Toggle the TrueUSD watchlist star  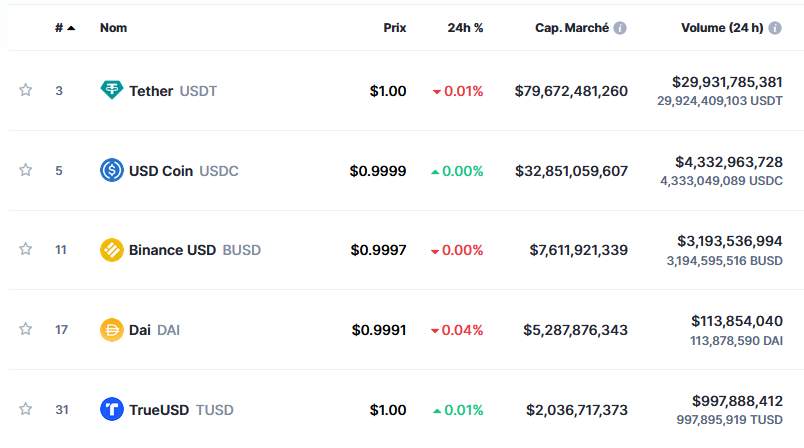pyautogui.click(x=26, y=409)
